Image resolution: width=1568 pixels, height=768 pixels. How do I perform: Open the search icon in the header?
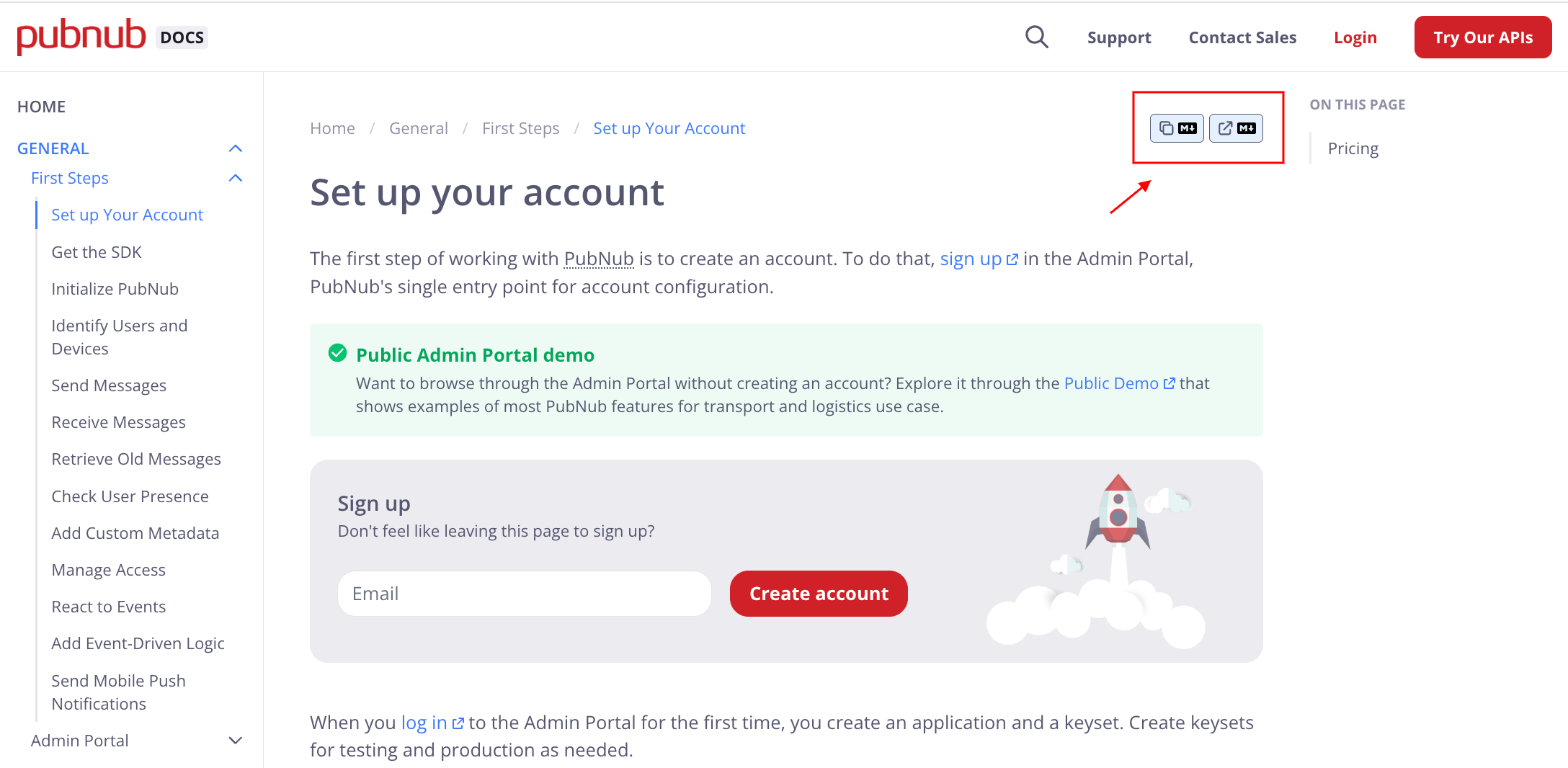(1036, 37)
